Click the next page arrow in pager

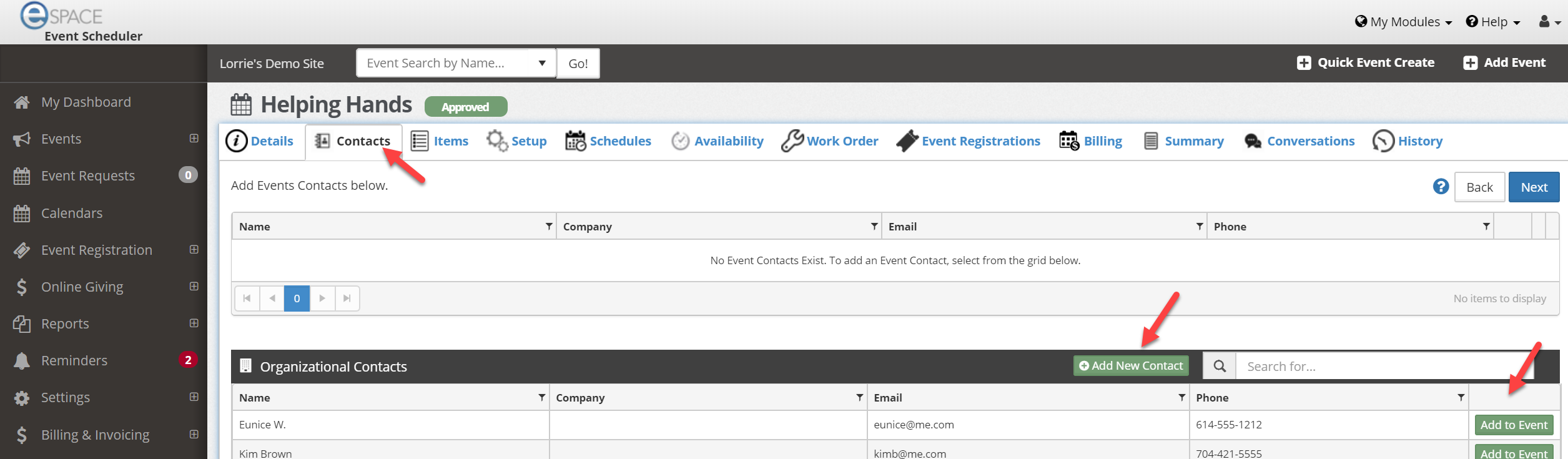tap(322, 299)
